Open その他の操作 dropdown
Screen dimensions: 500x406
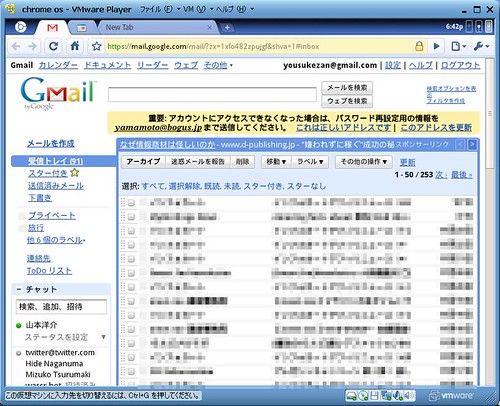point(364,162)
